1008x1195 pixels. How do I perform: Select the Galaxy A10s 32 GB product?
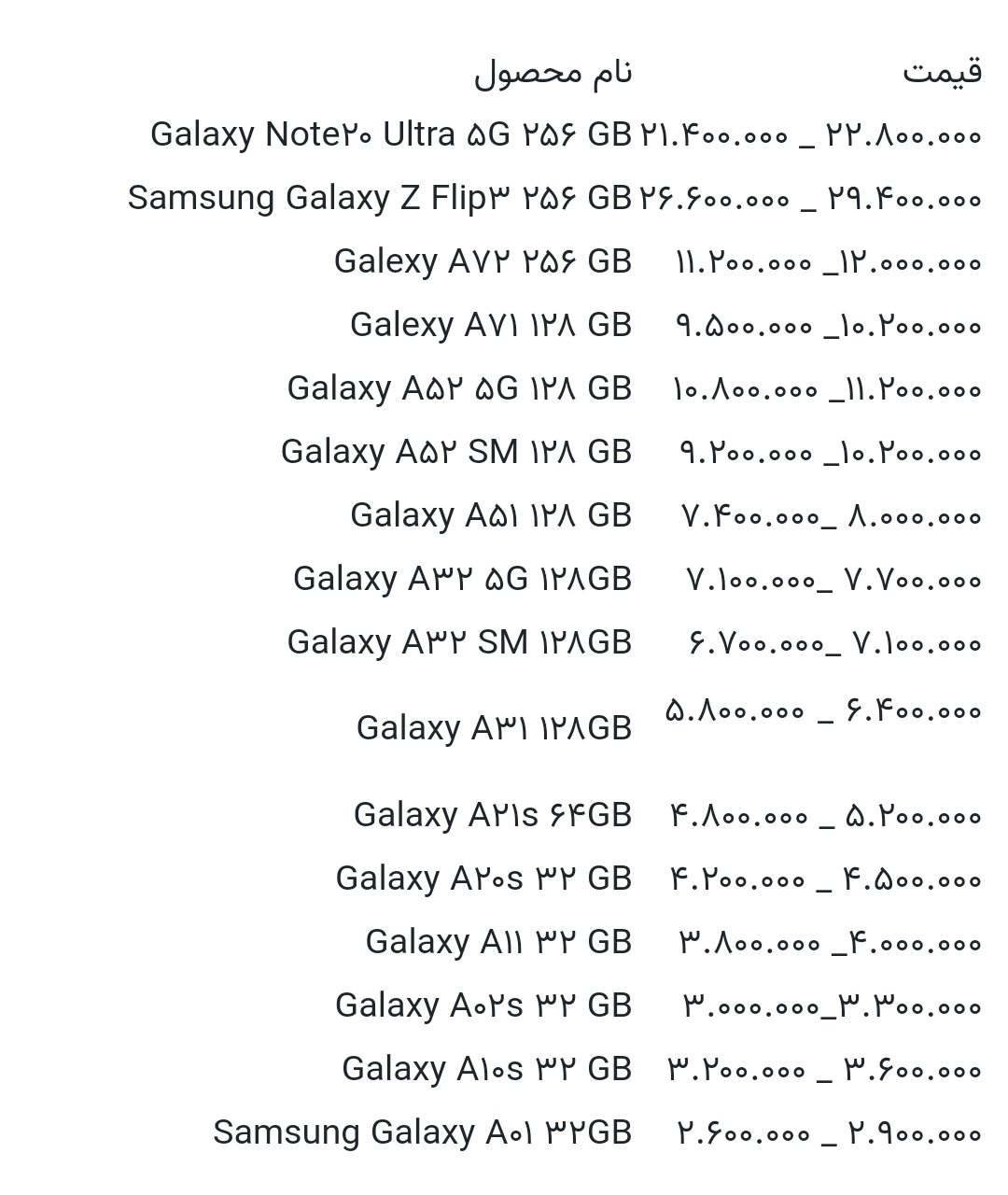(x=486, y=1069)
